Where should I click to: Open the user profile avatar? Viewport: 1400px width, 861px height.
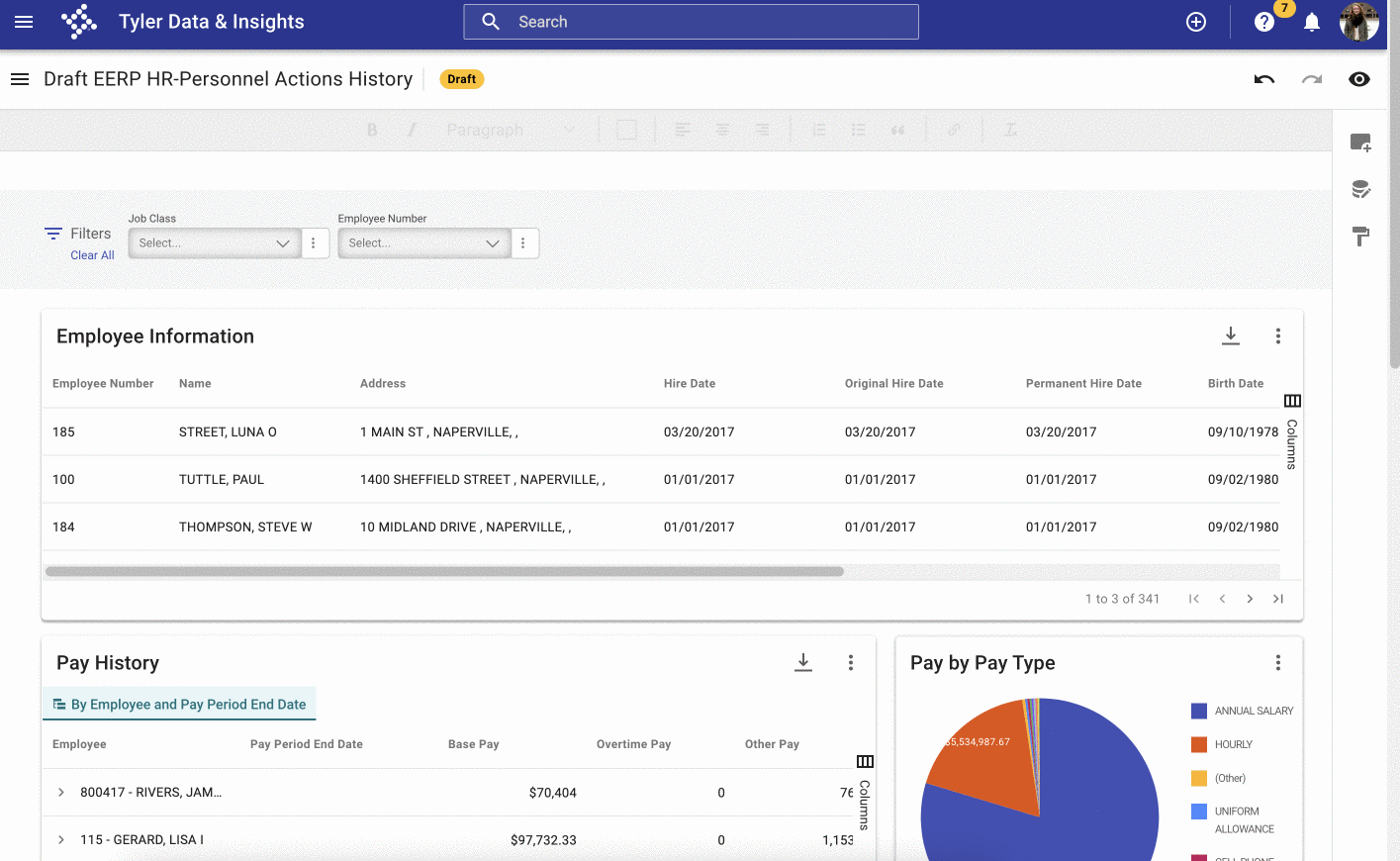[x=1358, y=22]
